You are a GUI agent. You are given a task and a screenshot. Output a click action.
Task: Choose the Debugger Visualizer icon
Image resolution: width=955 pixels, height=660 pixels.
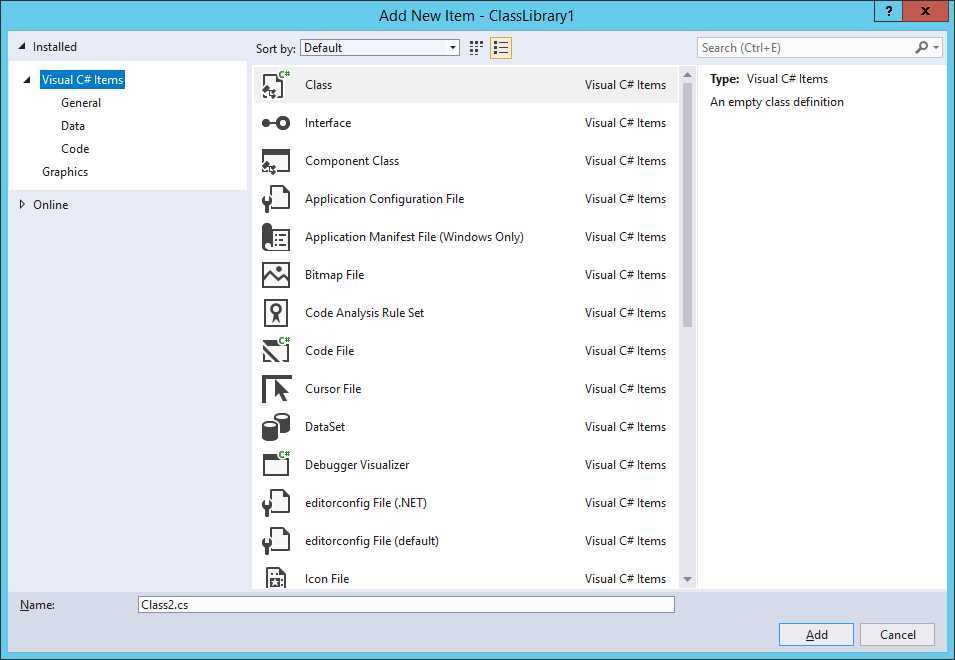276,465
